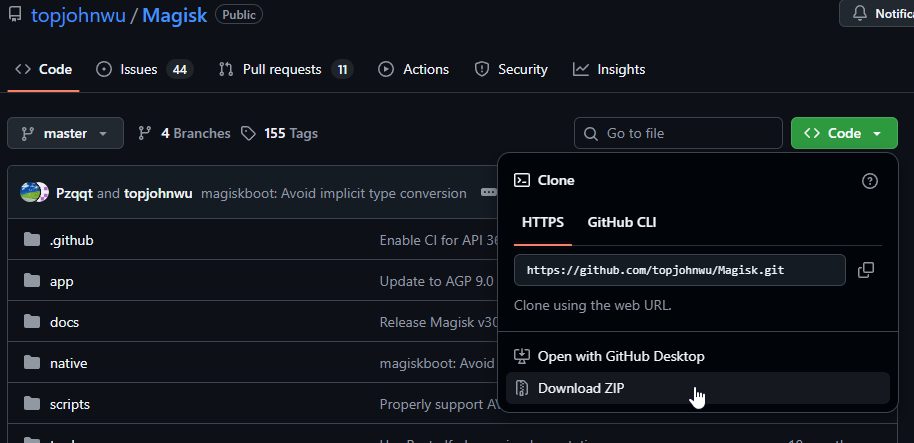The image size is (914, 443).
Task: Click the magnifier icon in Go to file
Action: click(x=590, y=134)
